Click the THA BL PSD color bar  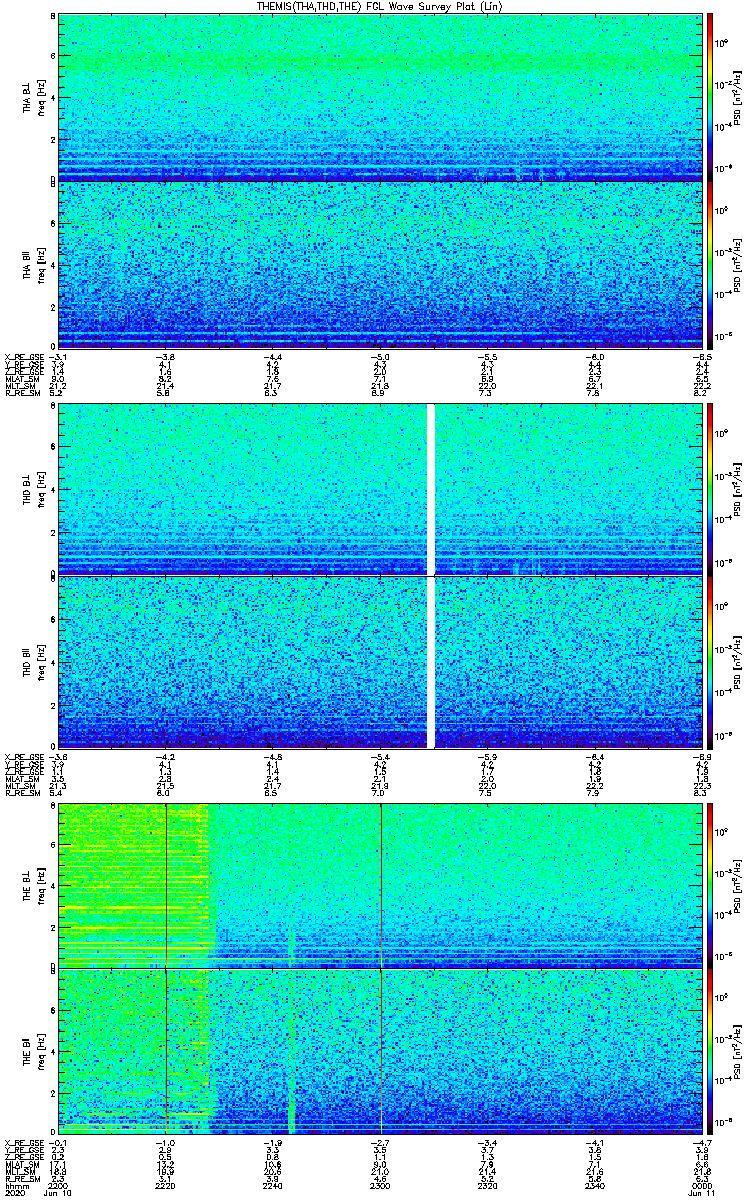pyautogui.click(x=711, y=97)
